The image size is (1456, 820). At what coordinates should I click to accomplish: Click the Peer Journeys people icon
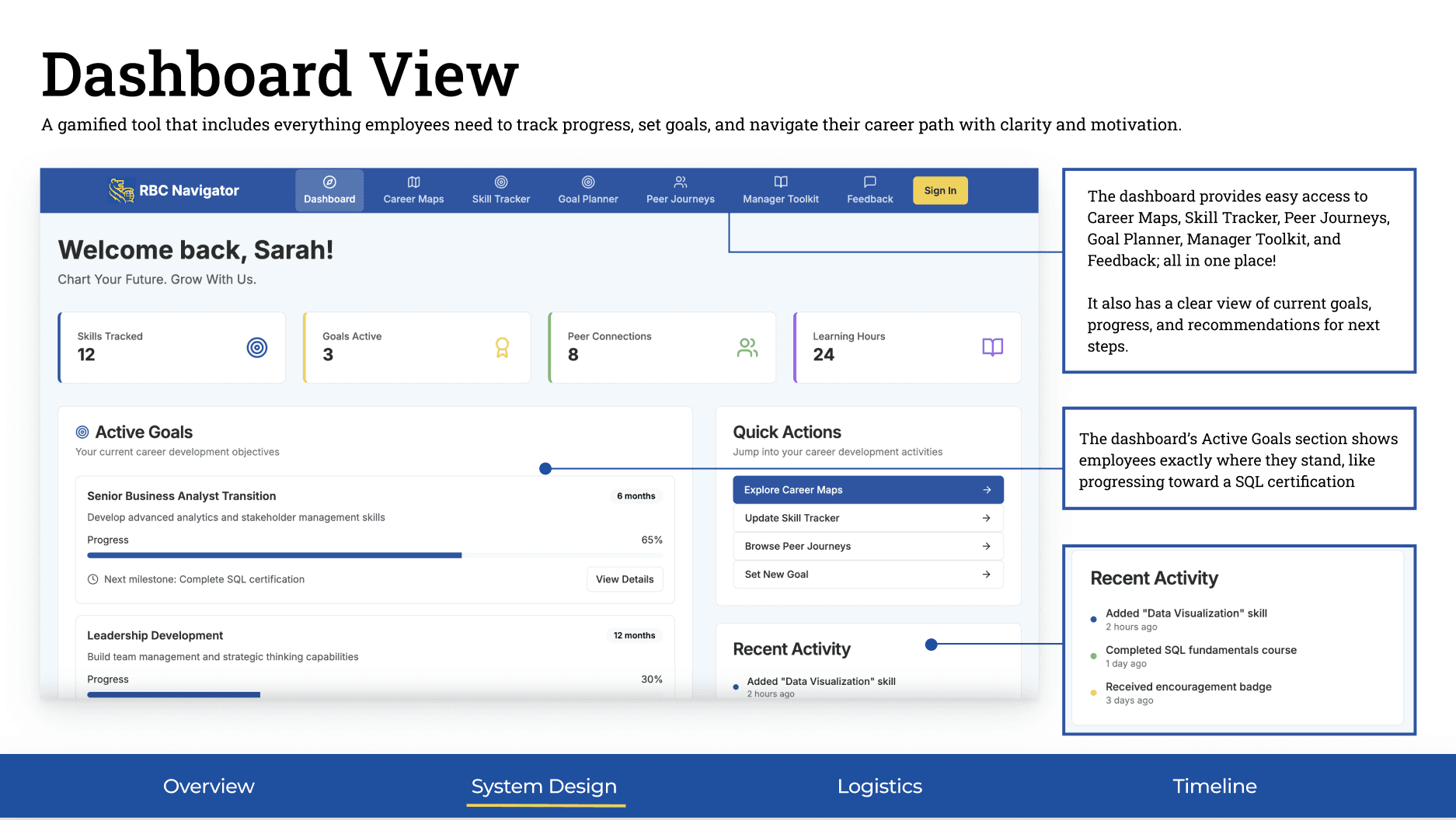[x=681, y=182]
